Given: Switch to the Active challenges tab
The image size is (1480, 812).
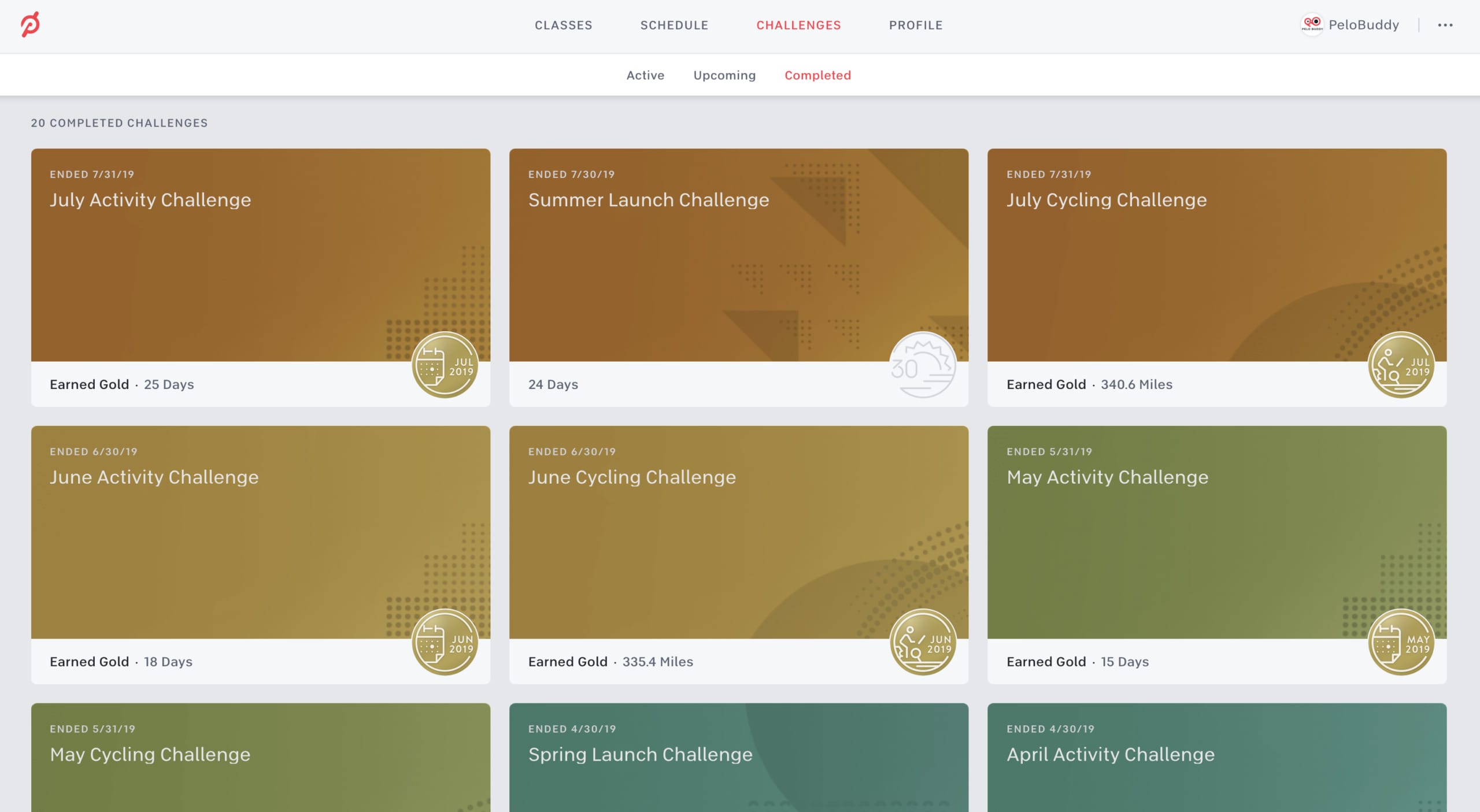Looking at the screenshot, I should pos(645,75).
